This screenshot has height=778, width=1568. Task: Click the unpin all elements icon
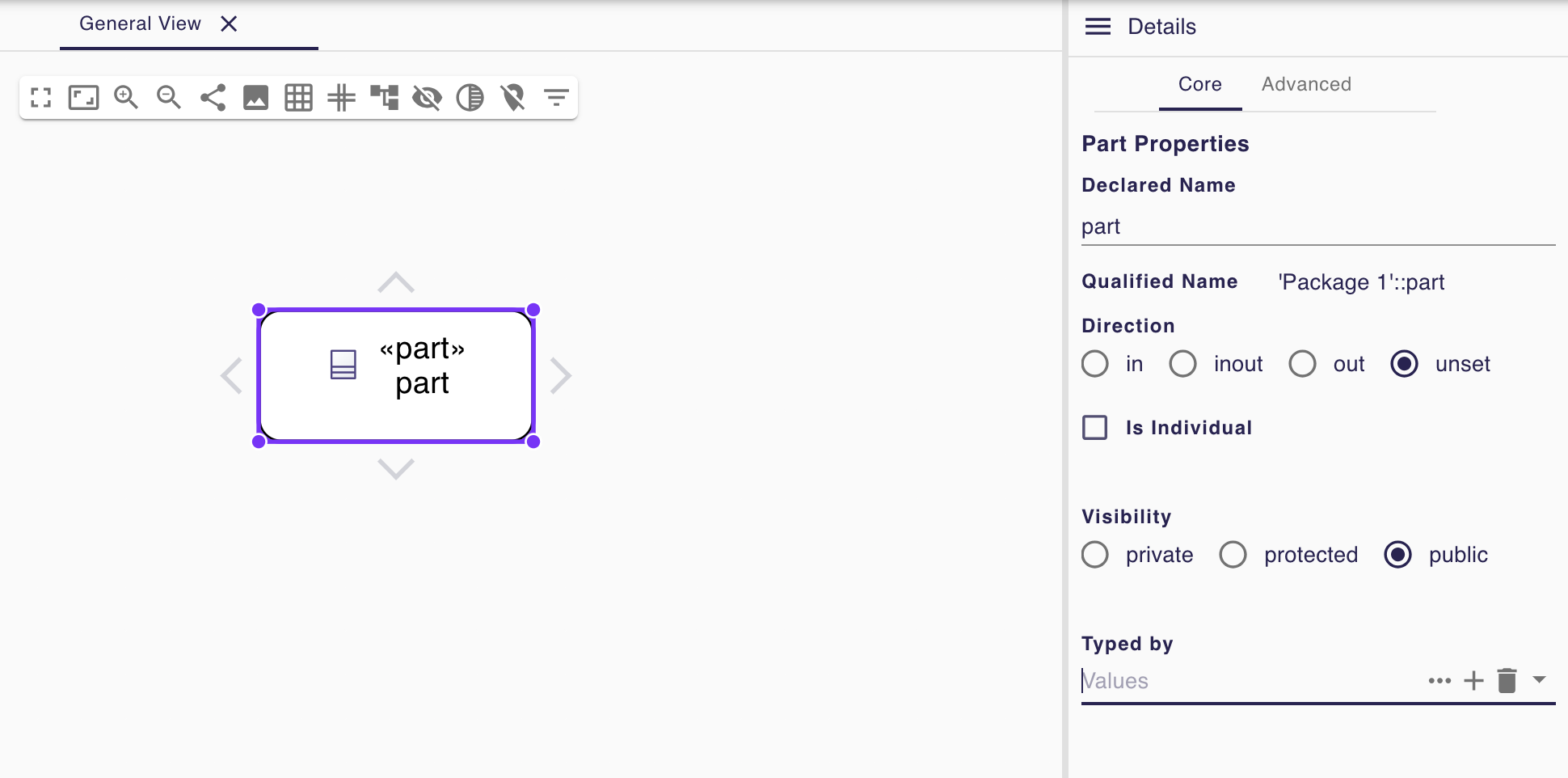click(513, 98)
